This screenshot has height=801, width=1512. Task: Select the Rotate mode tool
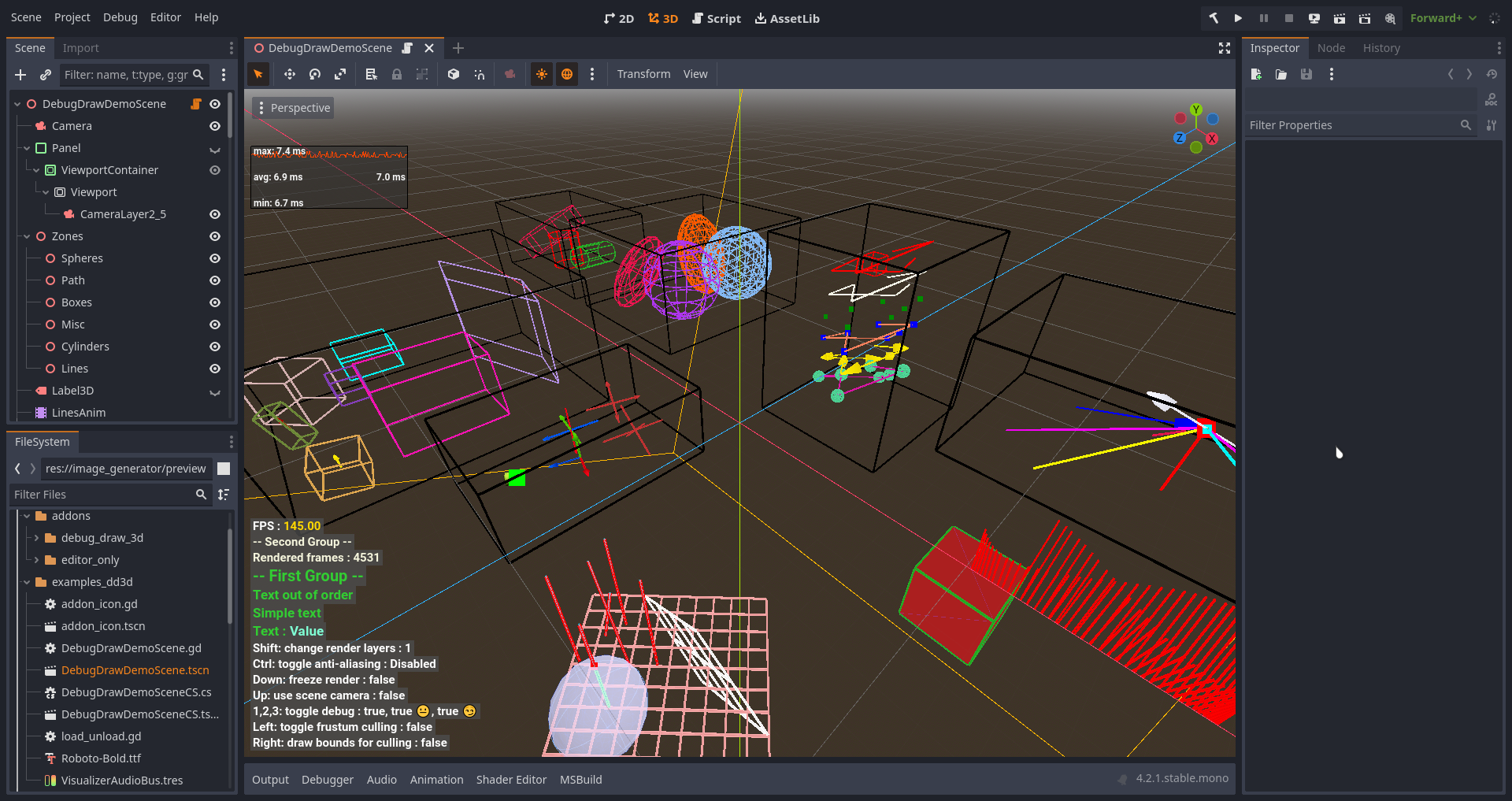pyautogui.click(x=315, y=74)
